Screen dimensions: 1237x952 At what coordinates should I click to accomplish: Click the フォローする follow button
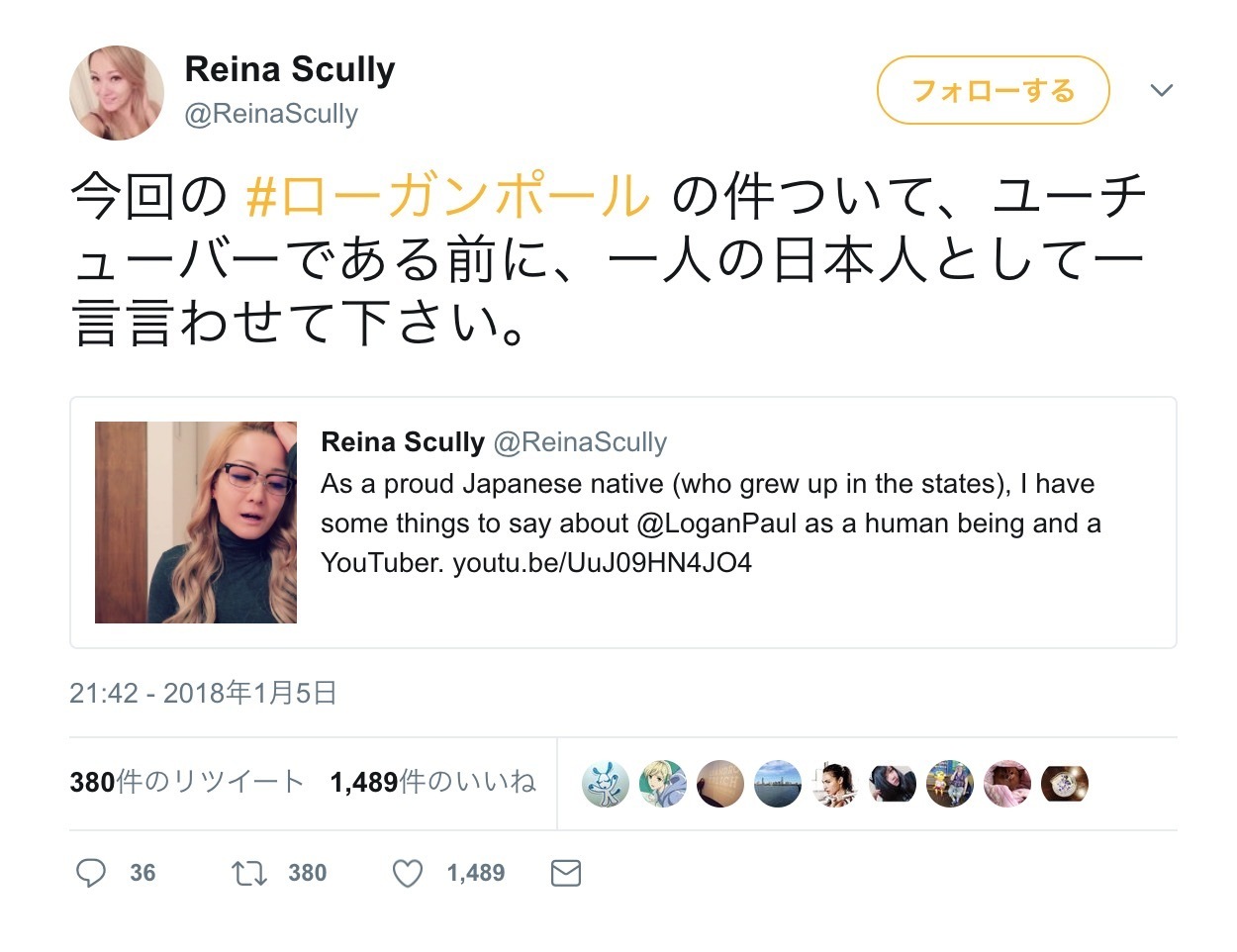tap(993, 90)
